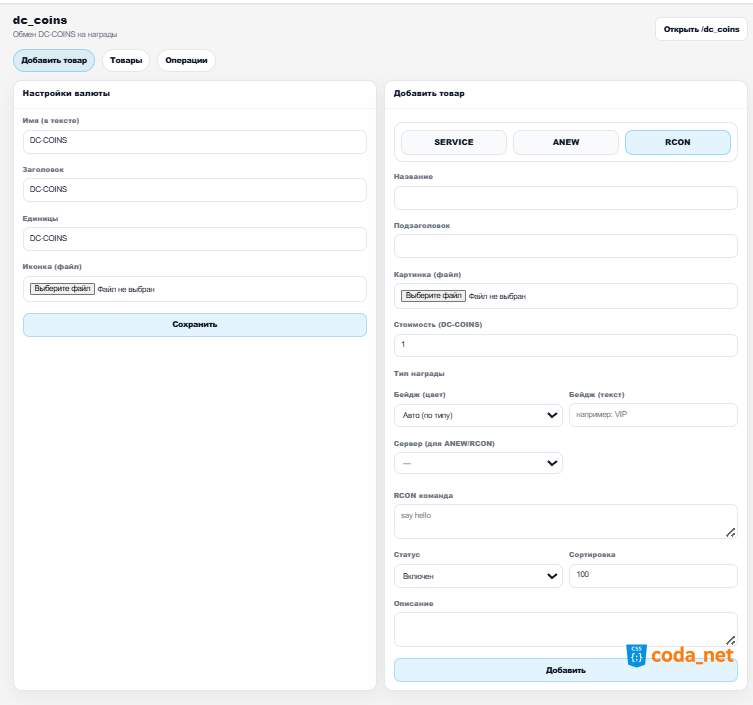
Task: Click the Настройки валюты panel heading
Action: click(66, 93)
